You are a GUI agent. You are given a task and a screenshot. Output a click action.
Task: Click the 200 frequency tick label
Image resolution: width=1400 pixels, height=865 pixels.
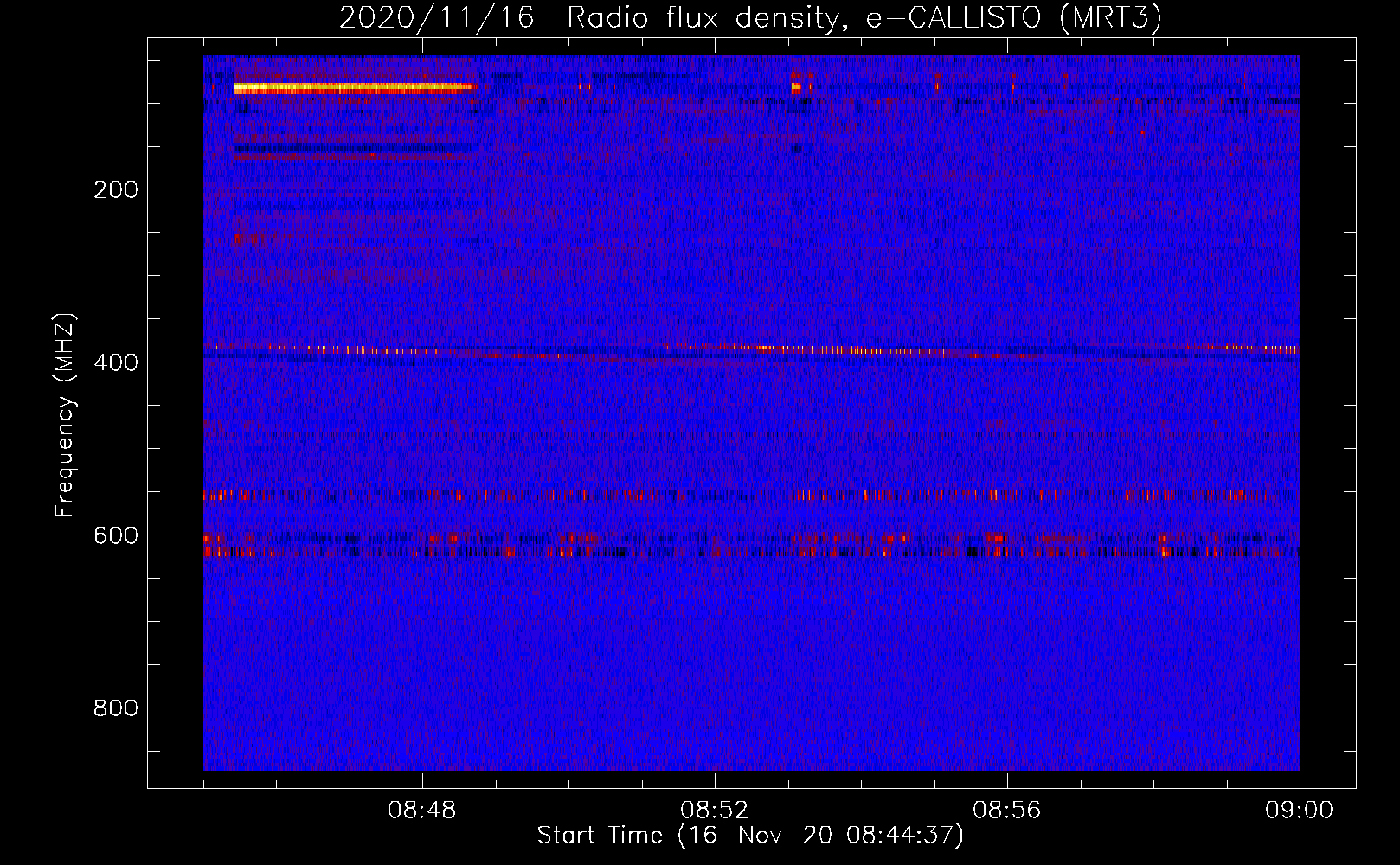(116, 189)
